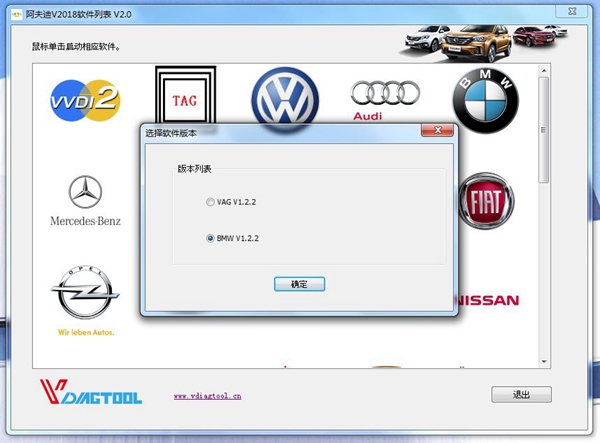Confirm selection with the 确定 button
The width and height of the screenshot is (600, 443).
click(299, 284)
